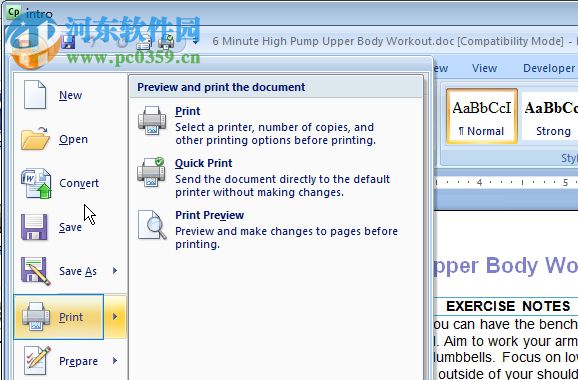
Task: Click the New blank page icon
Action: [x=35, y=95]
